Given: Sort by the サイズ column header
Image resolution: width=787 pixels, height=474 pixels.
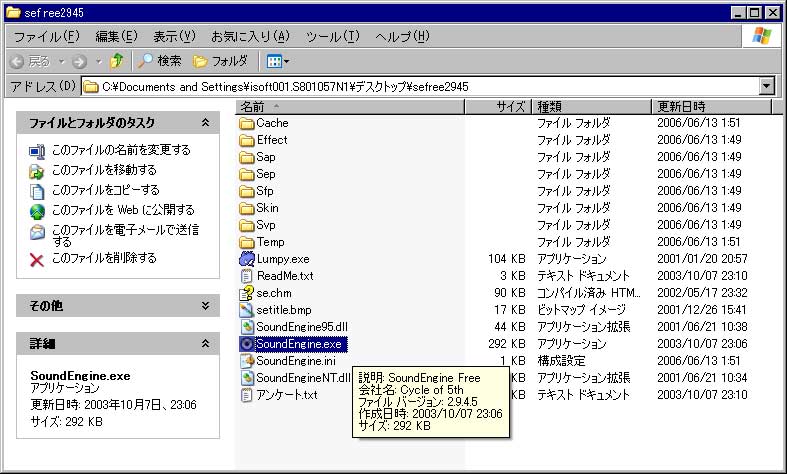Looking at the screenshot, I should (x=498, y=106).
